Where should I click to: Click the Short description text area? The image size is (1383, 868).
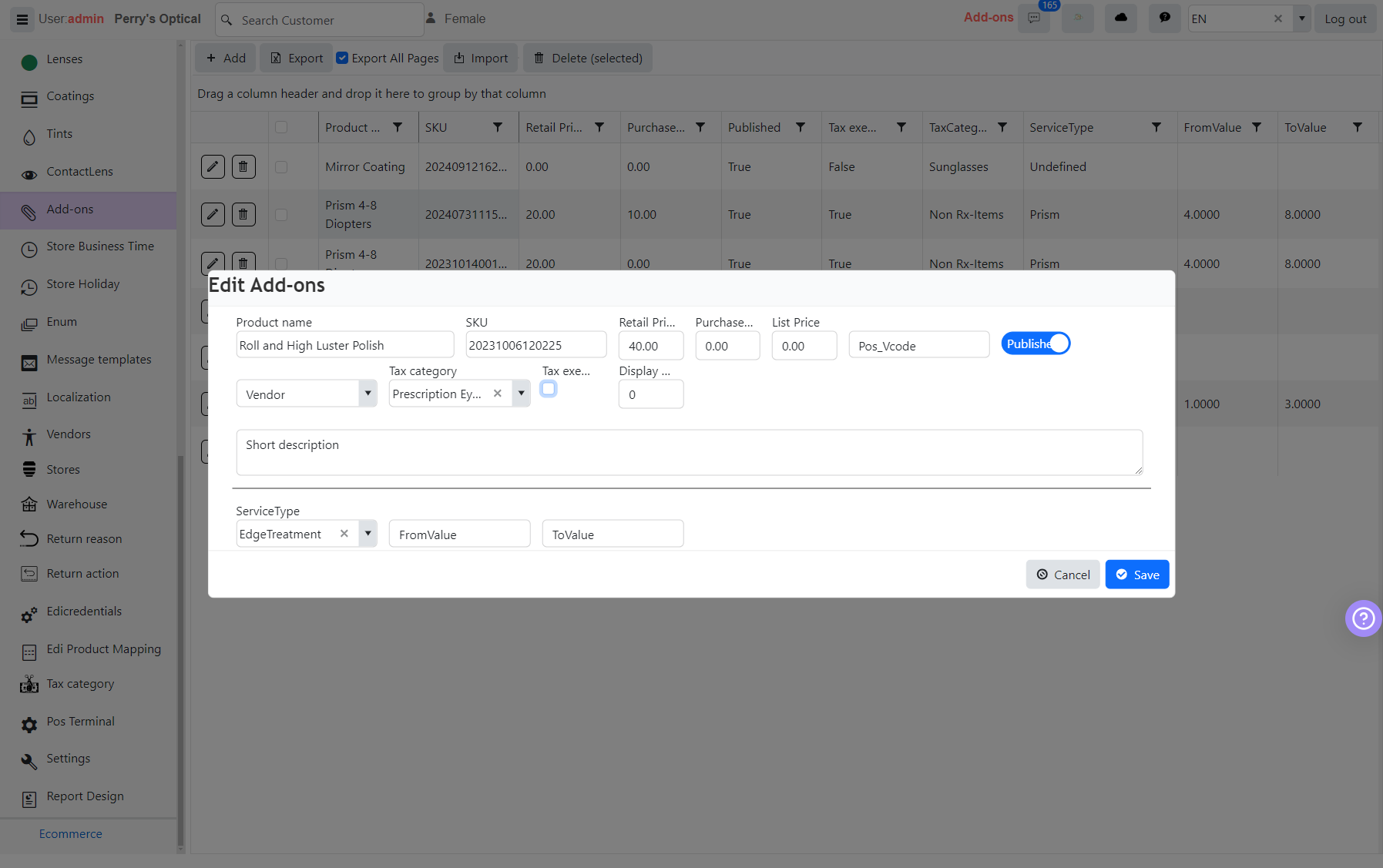pos(690,452)
